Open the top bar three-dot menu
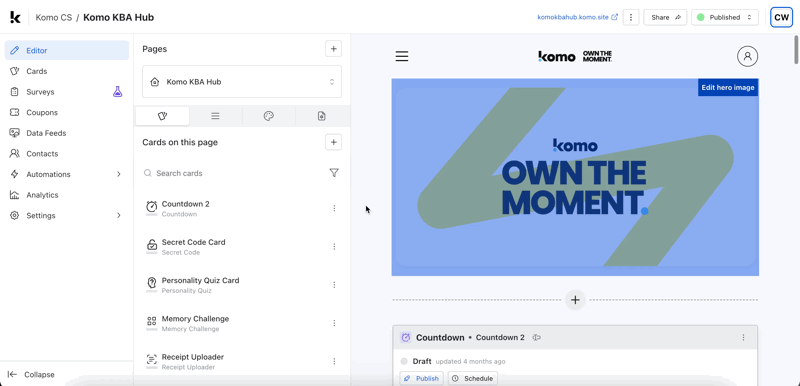800x386 pixels. [631, 17]
